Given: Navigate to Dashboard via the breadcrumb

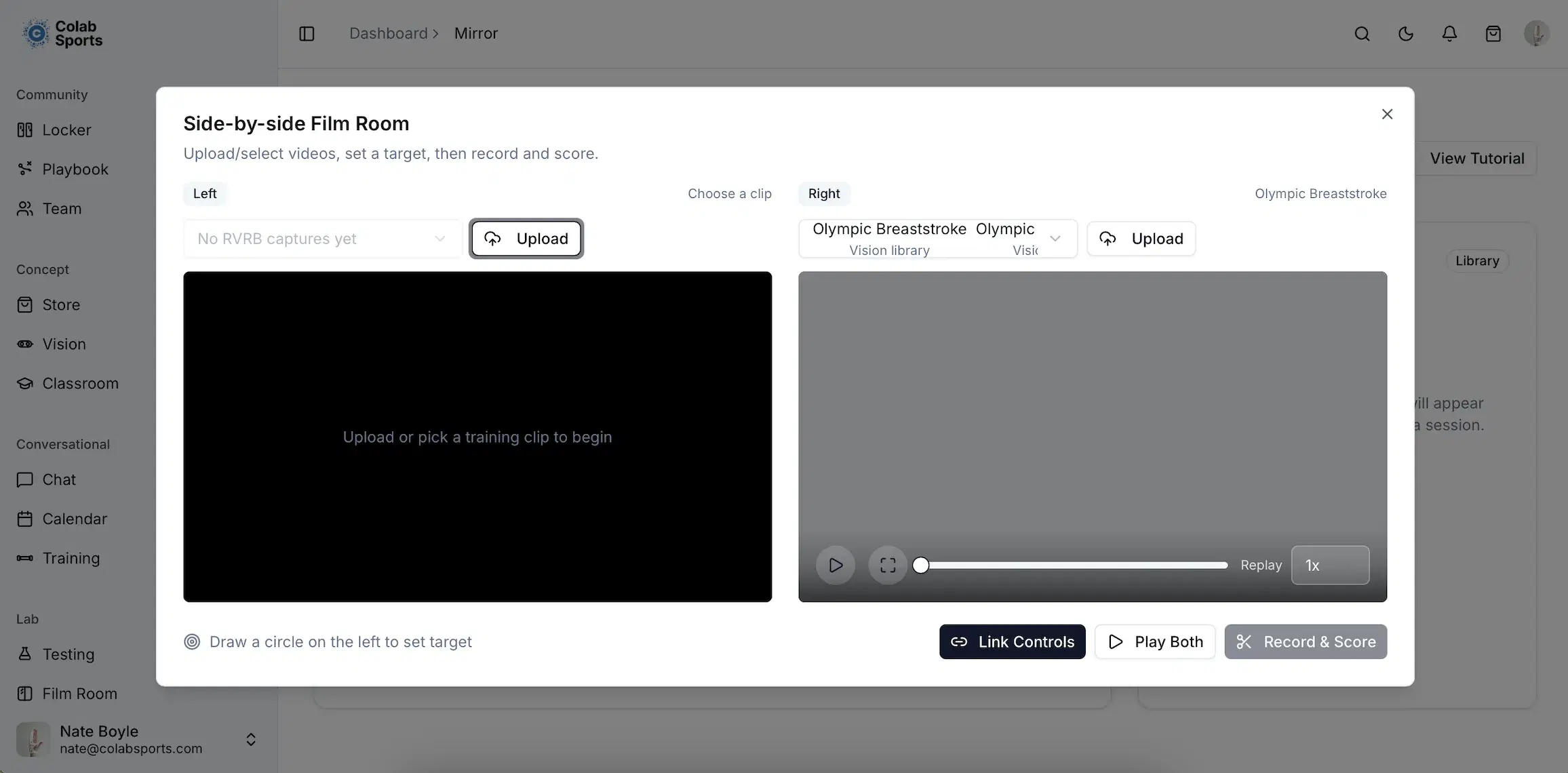Looking at the screenshot, I should pos(388,33).
